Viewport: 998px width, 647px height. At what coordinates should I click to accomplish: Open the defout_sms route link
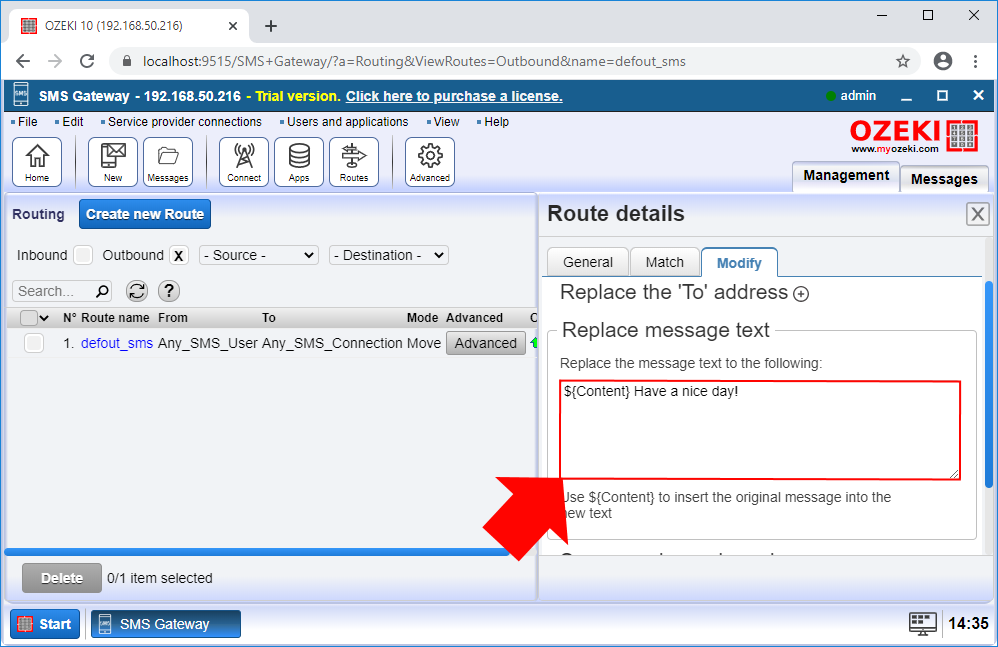(117, 343)
